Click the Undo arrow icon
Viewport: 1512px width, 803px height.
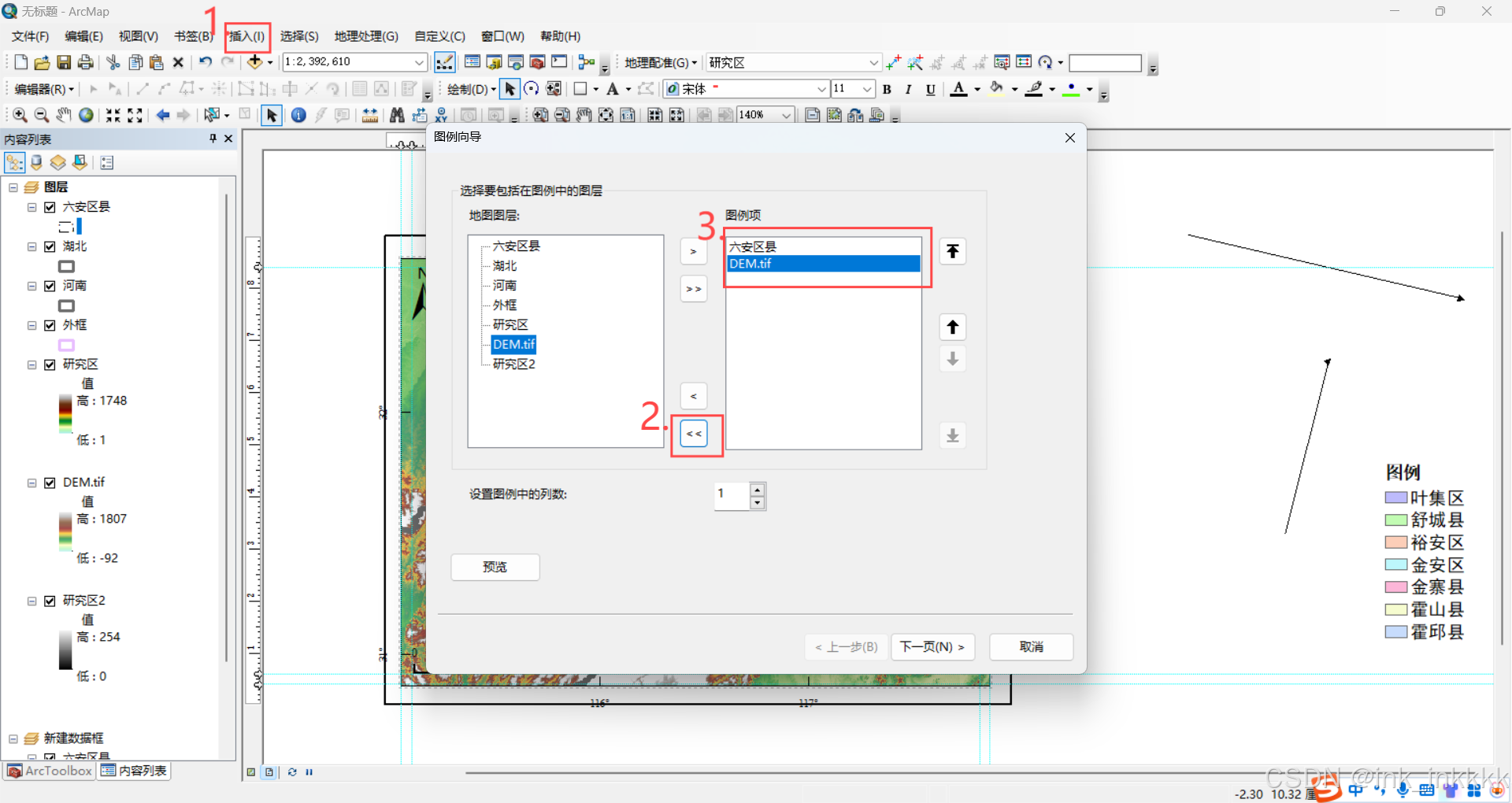206,62
